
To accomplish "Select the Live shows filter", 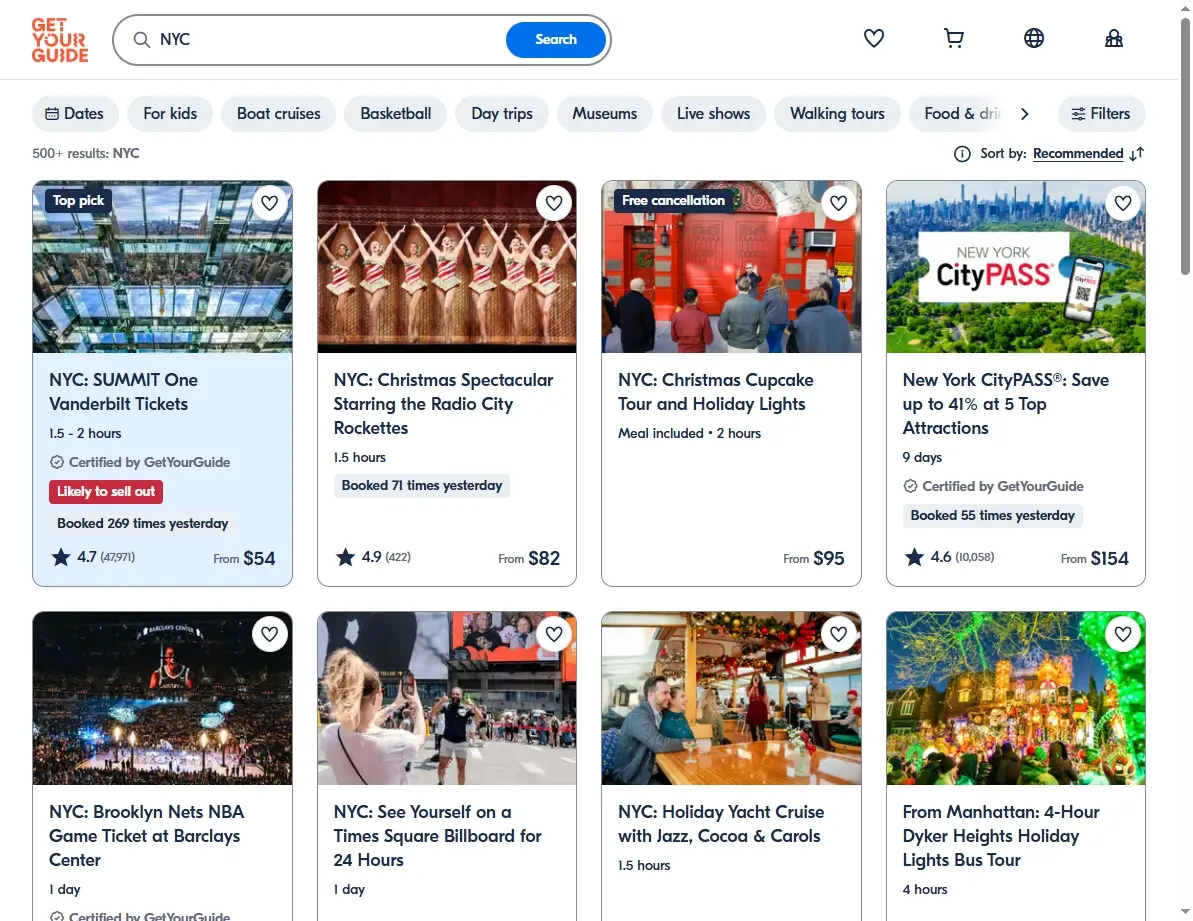I will click(713, 113).
